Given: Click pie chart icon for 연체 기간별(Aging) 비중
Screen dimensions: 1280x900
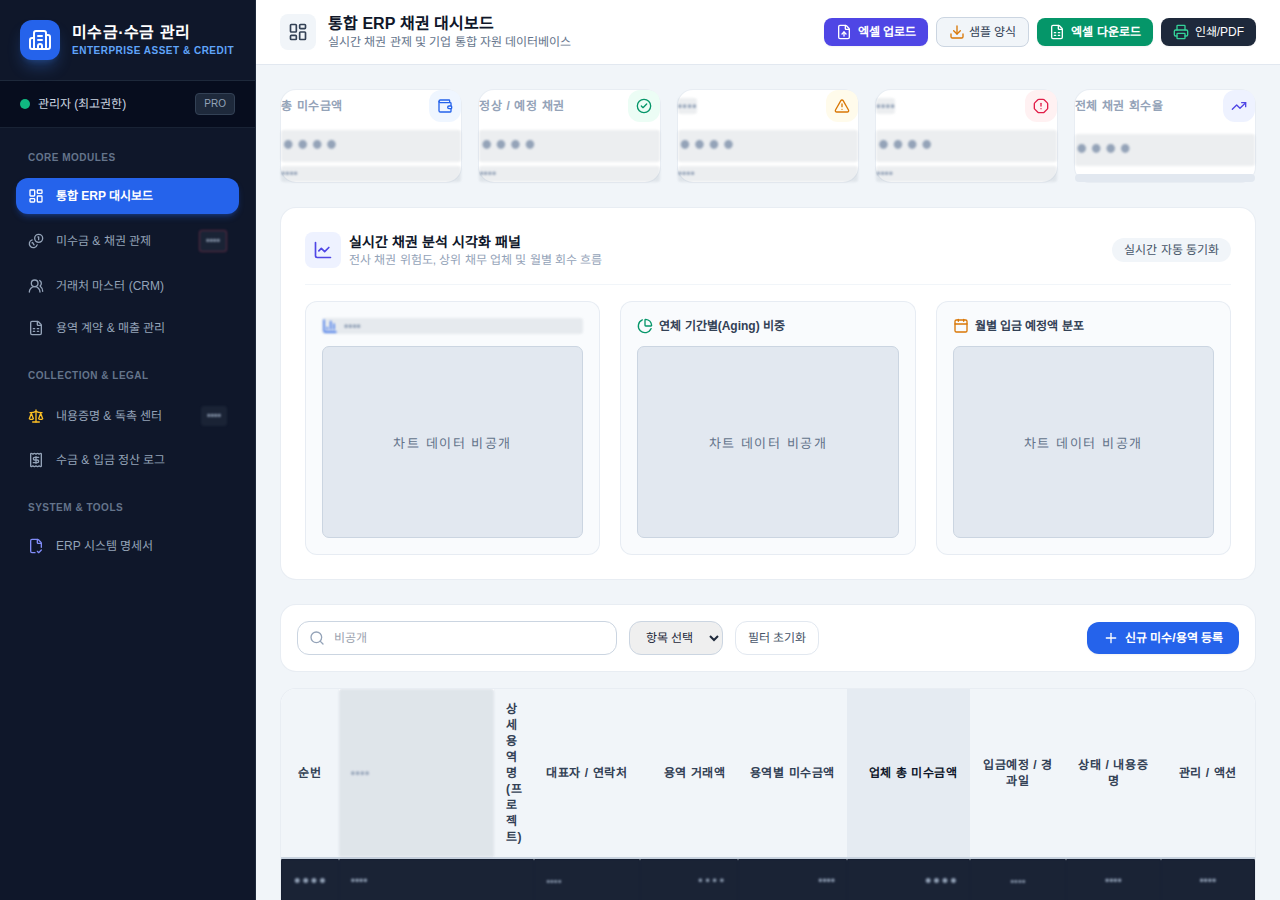Looking at the screenshot, I should [x=644, y=326].
